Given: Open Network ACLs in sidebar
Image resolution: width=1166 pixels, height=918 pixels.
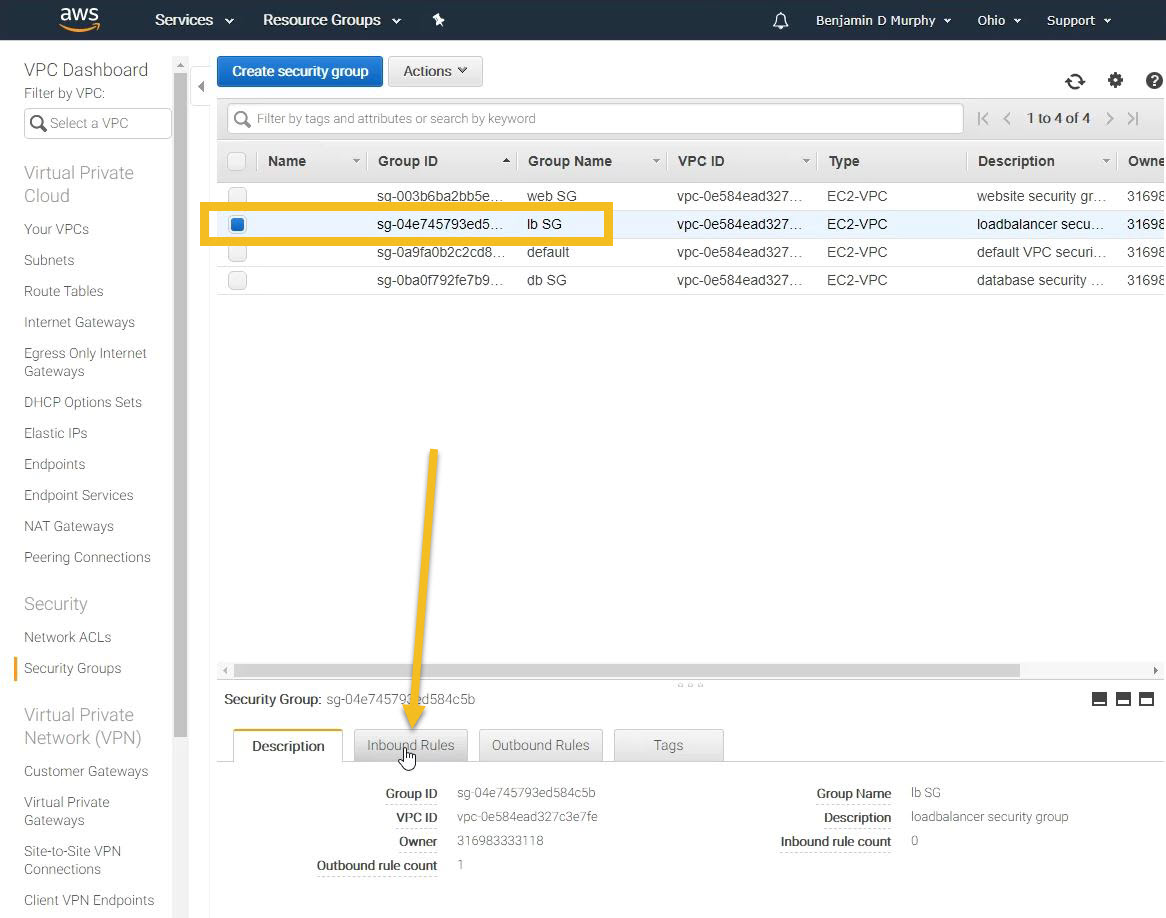Looking at the screenshot, I should pos(68,638).
